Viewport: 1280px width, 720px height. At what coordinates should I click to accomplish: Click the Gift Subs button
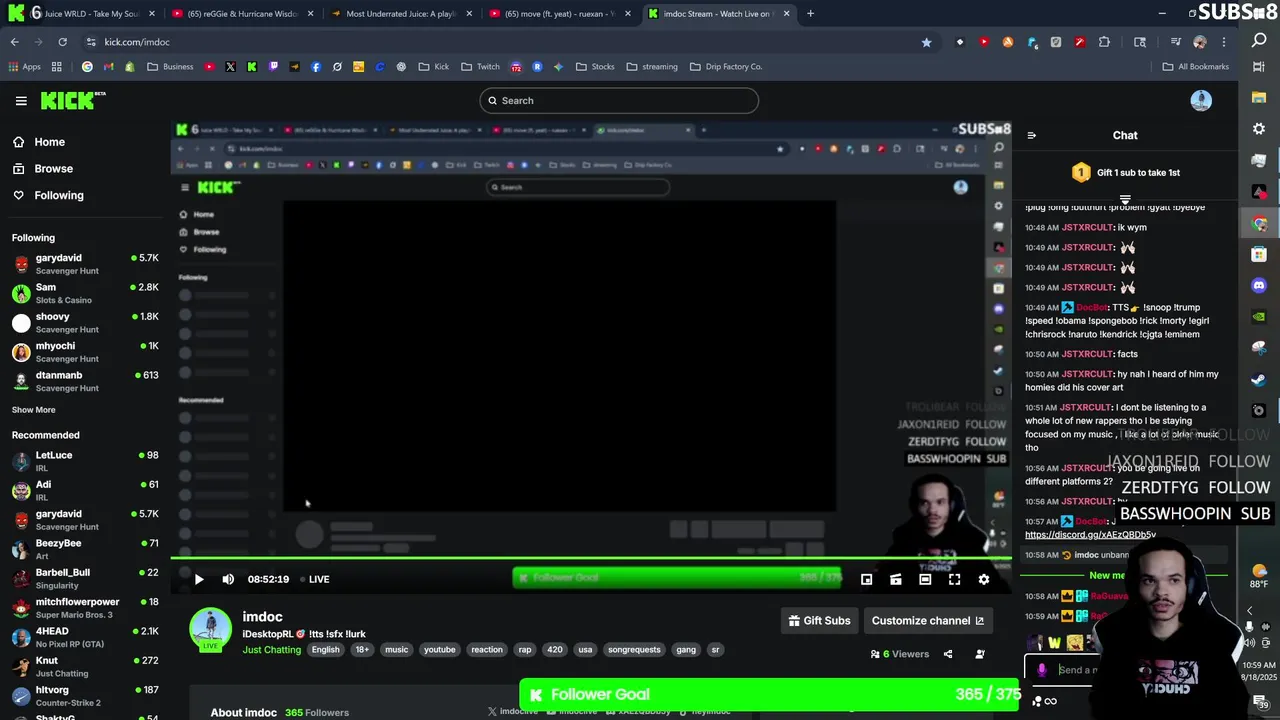click(819, 621)
